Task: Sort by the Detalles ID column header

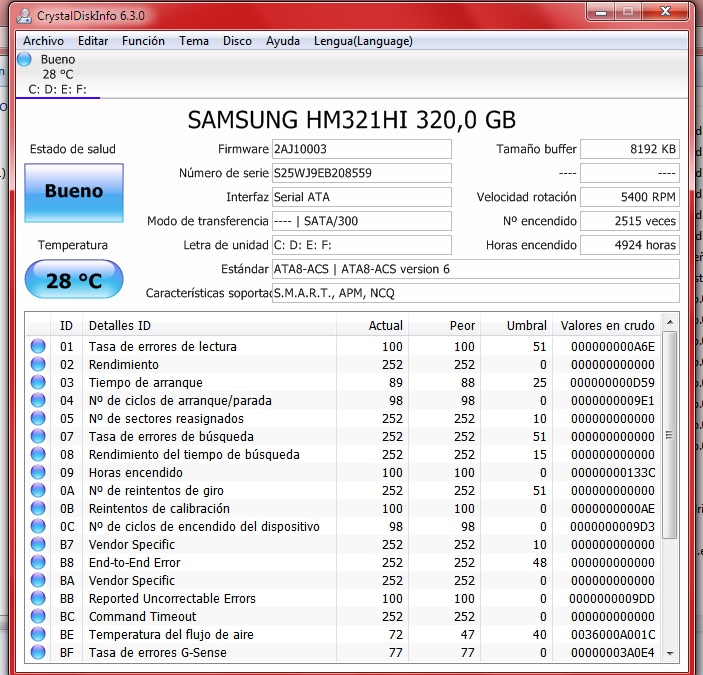Action: tap(209, 325)
